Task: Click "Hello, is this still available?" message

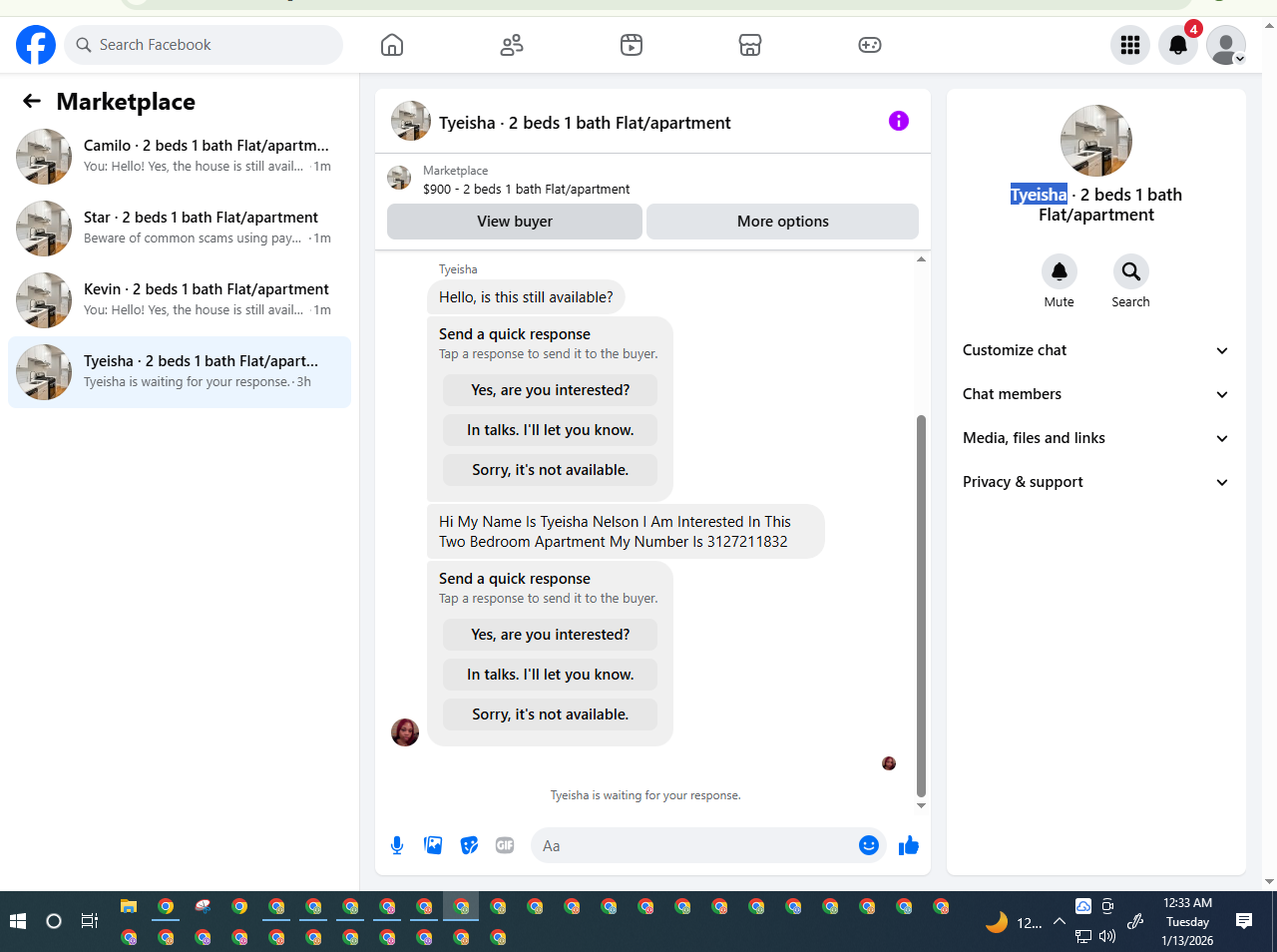Action: (527, 297)
